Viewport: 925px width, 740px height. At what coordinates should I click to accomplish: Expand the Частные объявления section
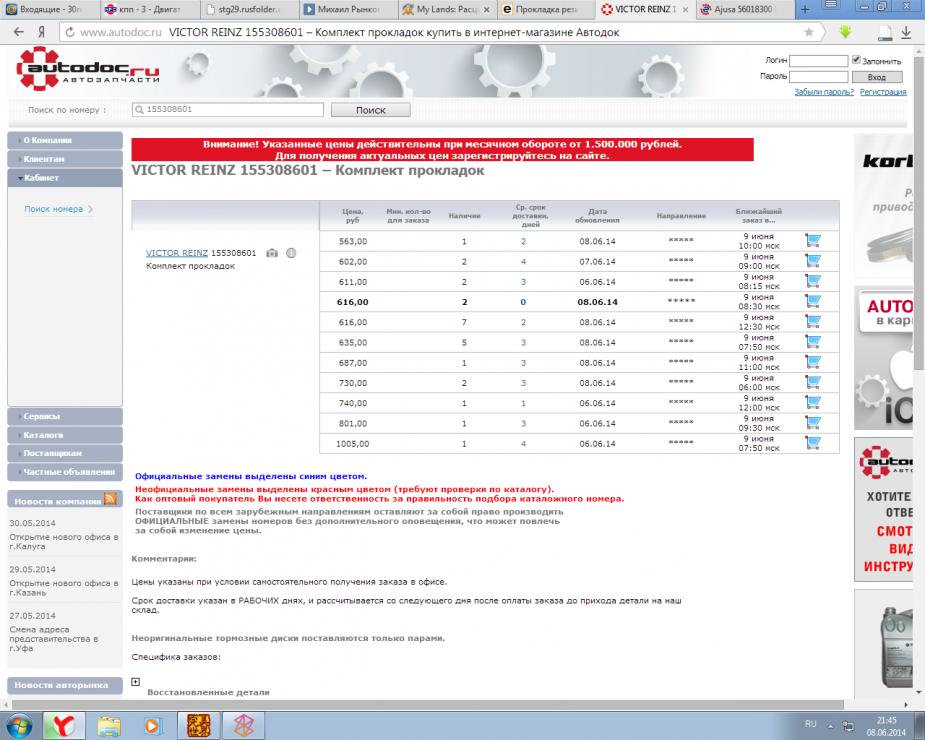pos(65,471)
